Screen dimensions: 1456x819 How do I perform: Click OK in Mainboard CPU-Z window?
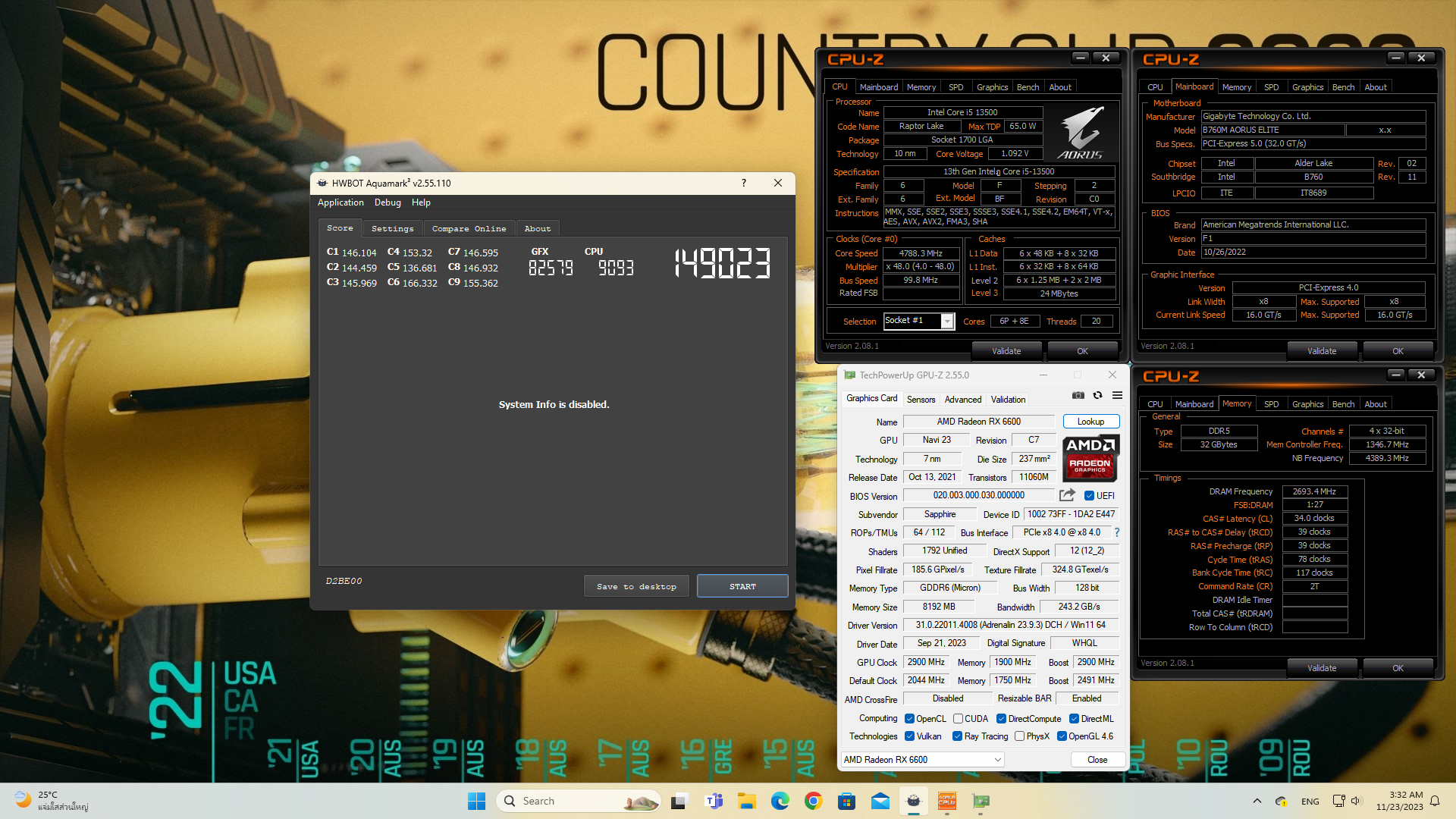tap(1397, 351)
